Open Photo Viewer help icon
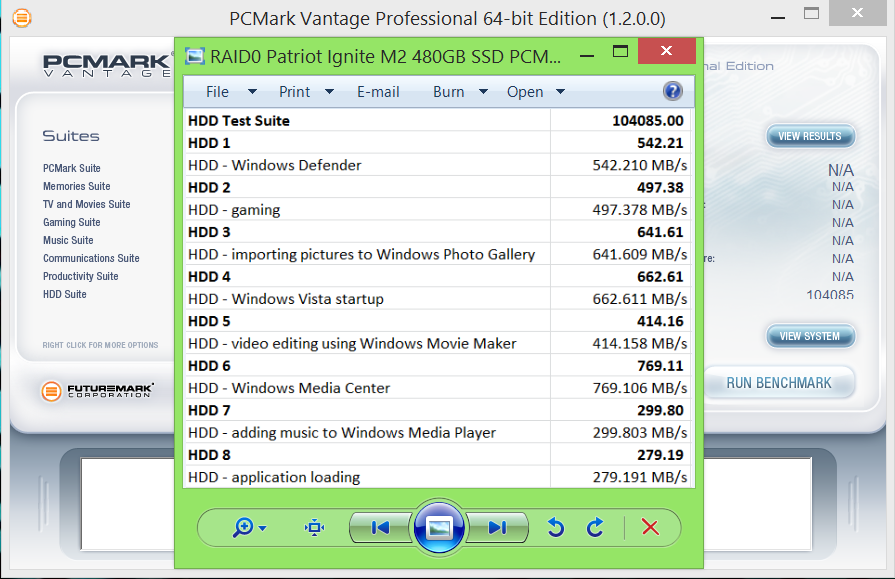 [x=672, y=91]
